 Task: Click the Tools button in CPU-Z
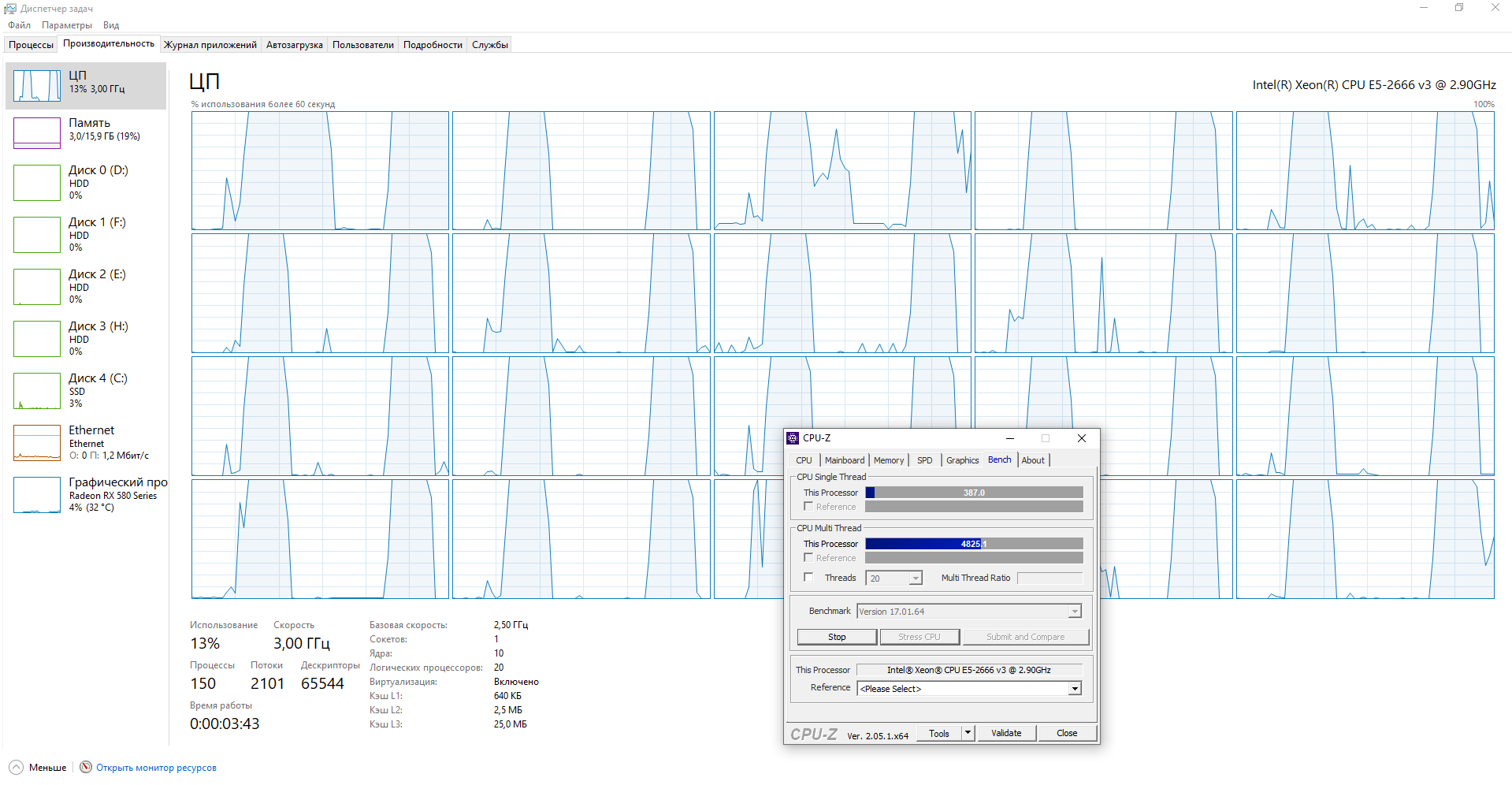[939, 733]
